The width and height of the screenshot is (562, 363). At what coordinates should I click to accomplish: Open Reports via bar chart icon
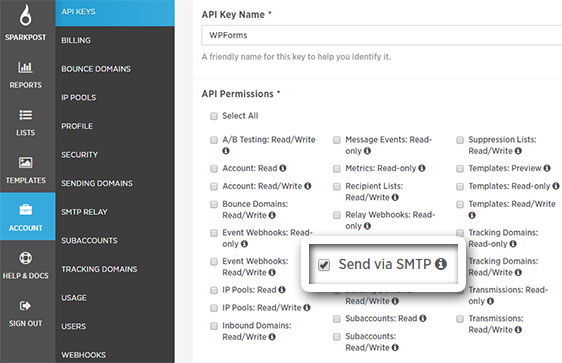[25, 67]
